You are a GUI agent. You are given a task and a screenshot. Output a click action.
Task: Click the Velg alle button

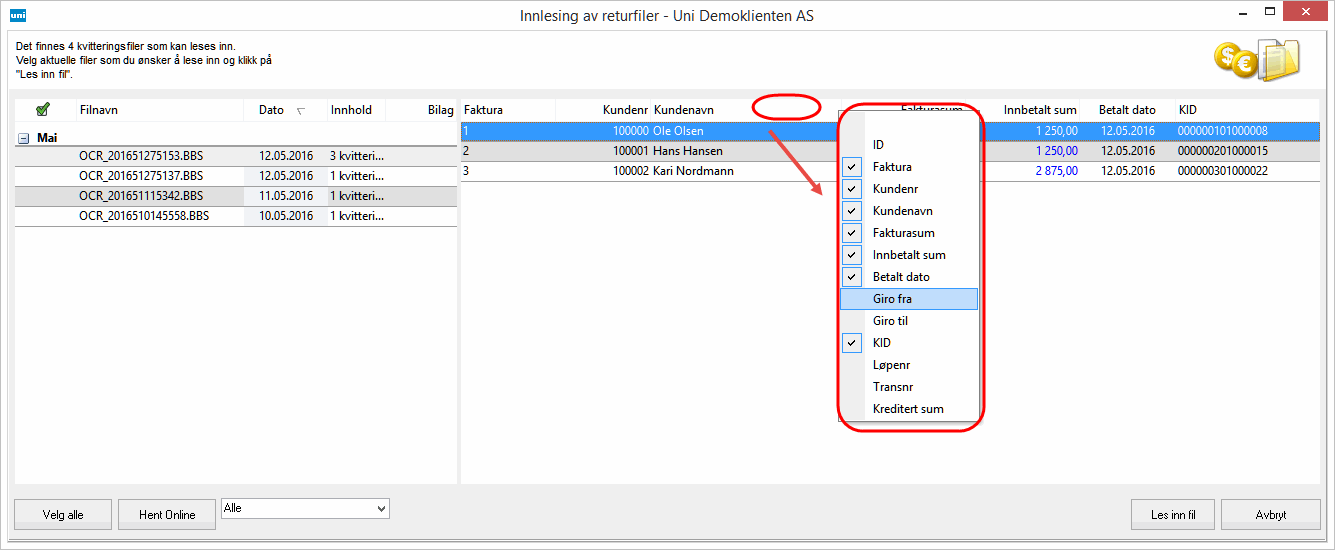tap(63, 515)
